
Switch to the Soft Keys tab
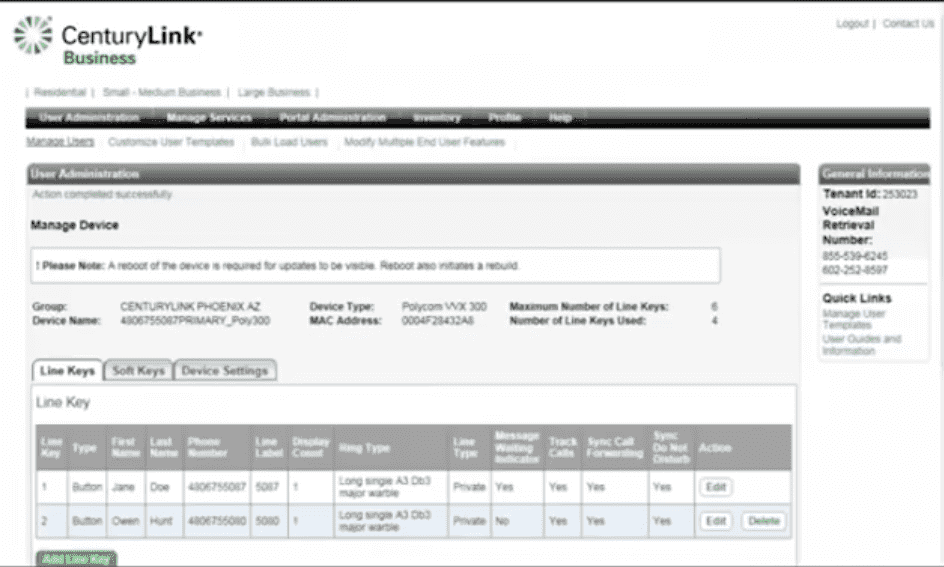click(138, 371)
